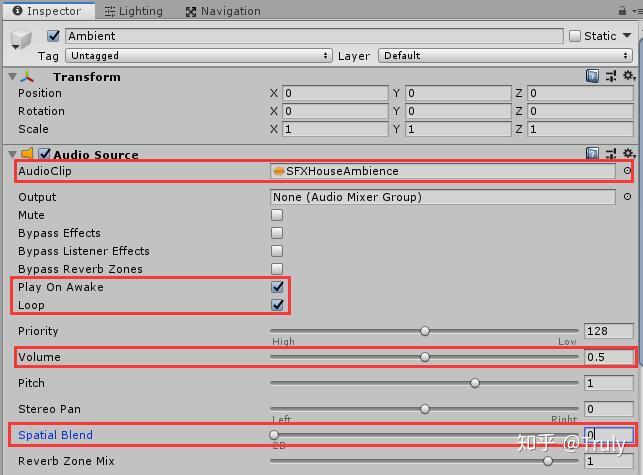Click the Scale Z input field
This screenshot has width=643, height=475.
click(x=580, y=129)
